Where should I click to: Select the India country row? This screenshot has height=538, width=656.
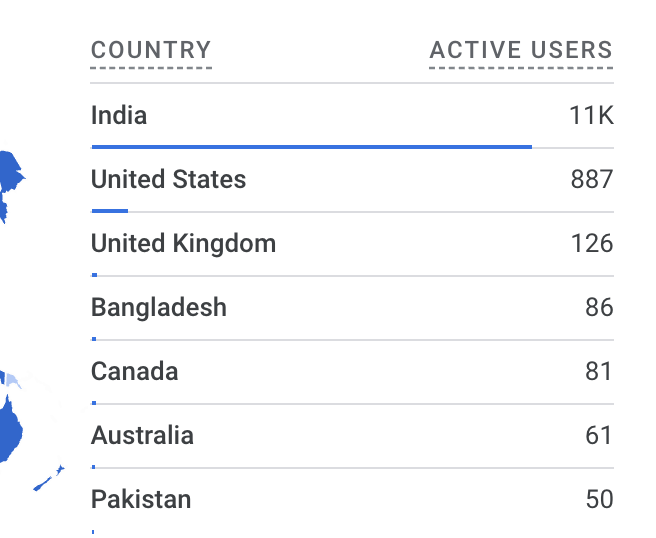[119, 116]
